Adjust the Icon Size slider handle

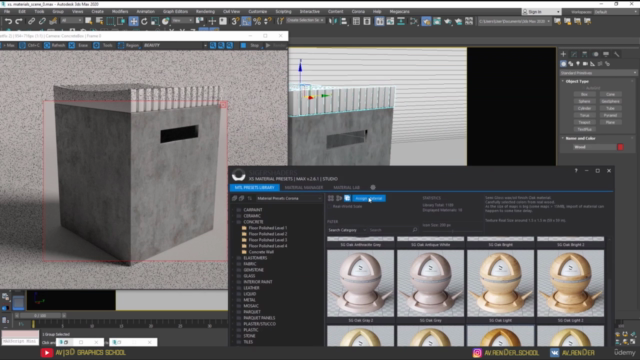tap(453, 231)
